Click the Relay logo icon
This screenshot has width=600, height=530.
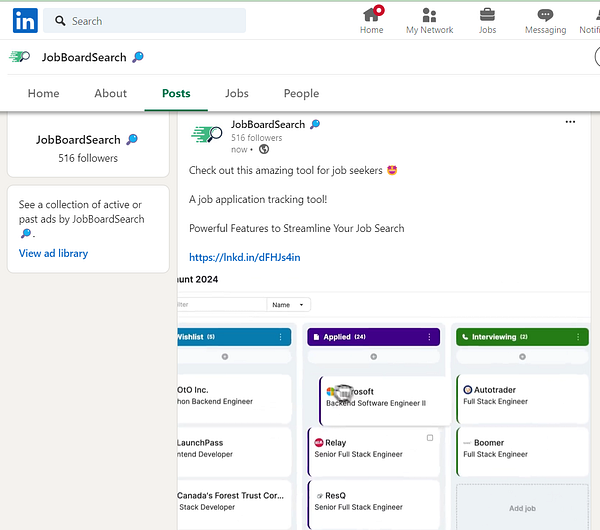(x=319, y=443)
